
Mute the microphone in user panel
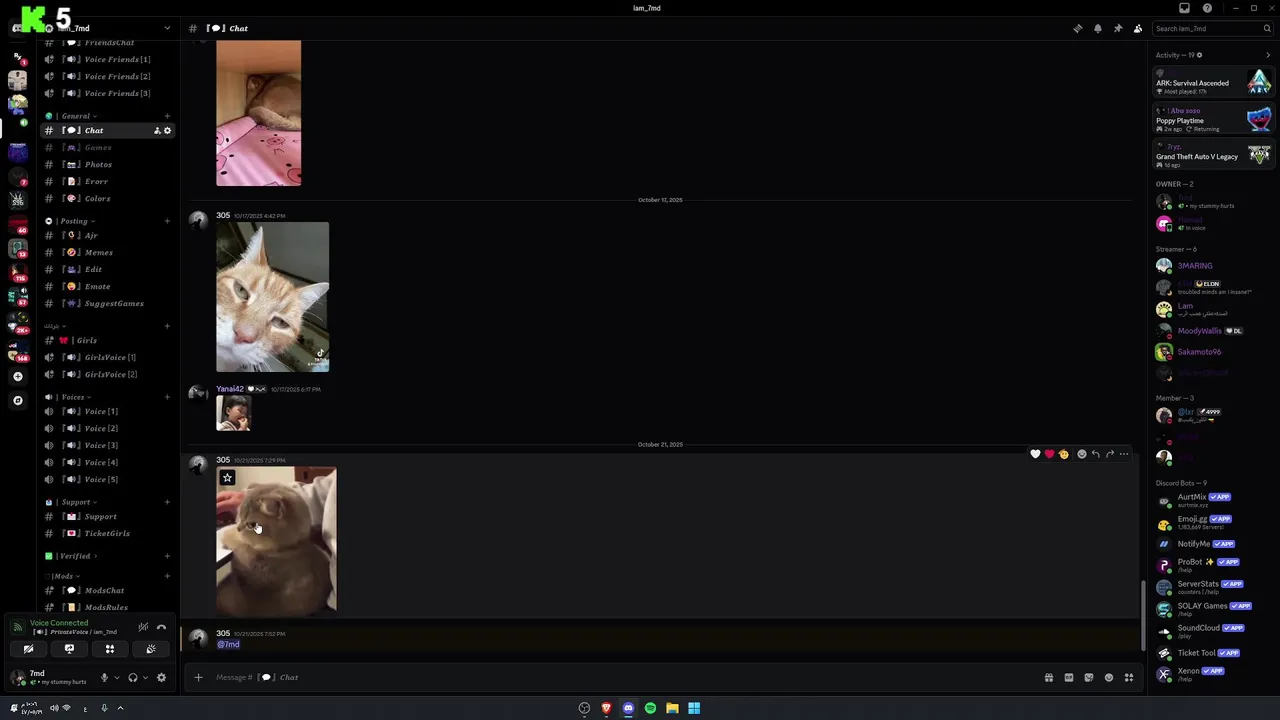click(104, 677)
